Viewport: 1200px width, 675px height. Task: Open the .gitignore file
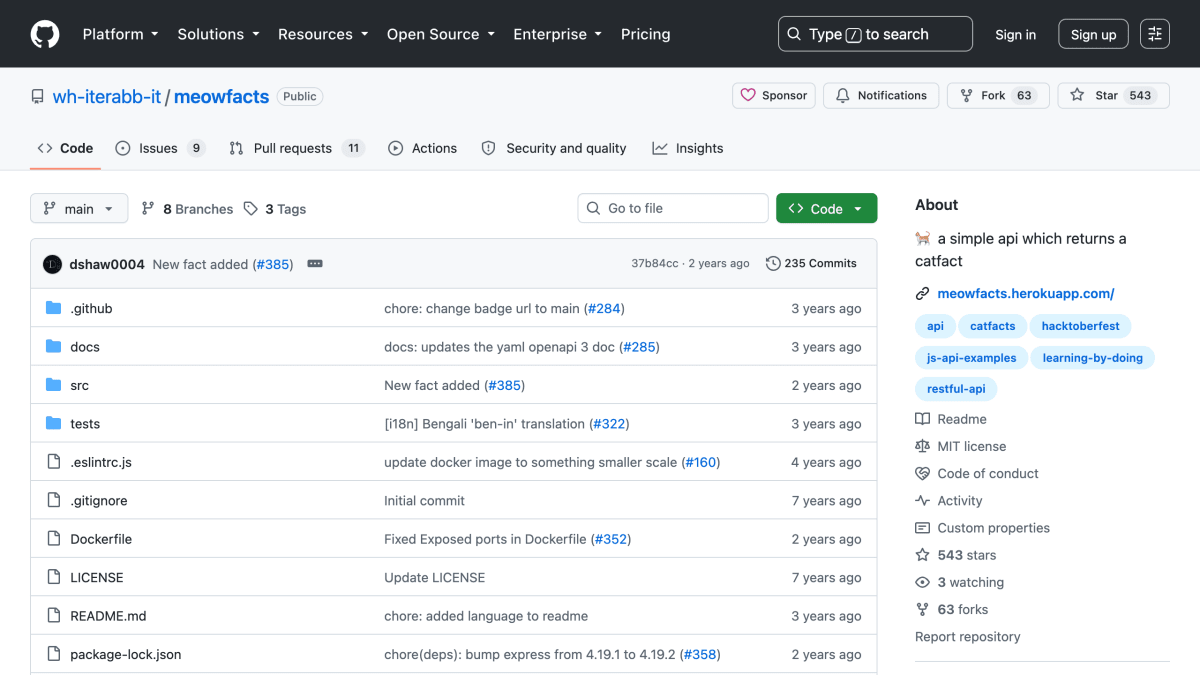tap(99, 501)
